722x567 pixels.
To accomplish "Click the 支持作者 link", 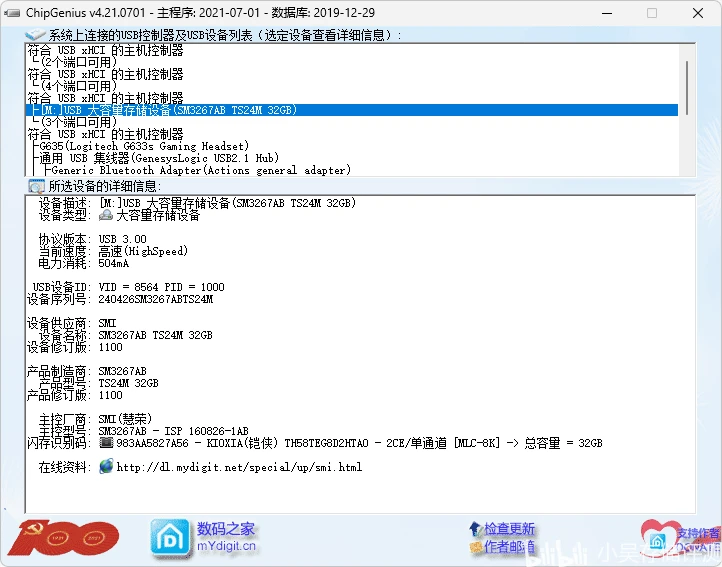I will click(x=698, y=533).
